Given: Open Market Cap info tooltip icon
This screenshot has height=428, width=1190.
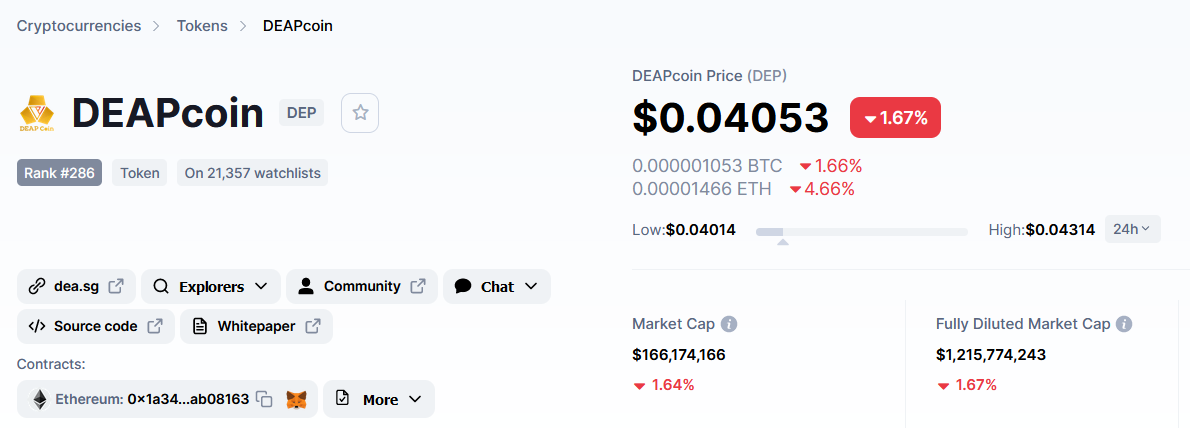Looking at the screenshot, I should coord(729,324).
